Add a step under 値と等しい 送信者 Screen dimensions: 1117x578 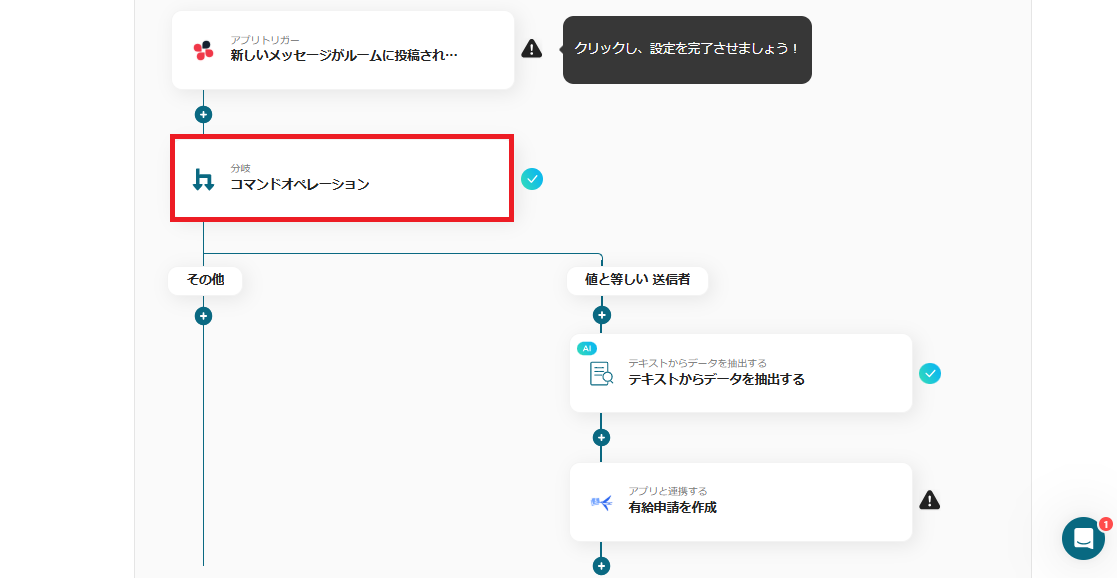pos(602,315)
